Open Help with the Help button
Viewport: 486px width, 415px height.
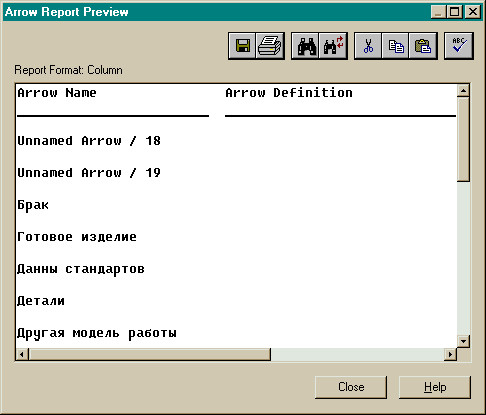[x=435, y=387]
